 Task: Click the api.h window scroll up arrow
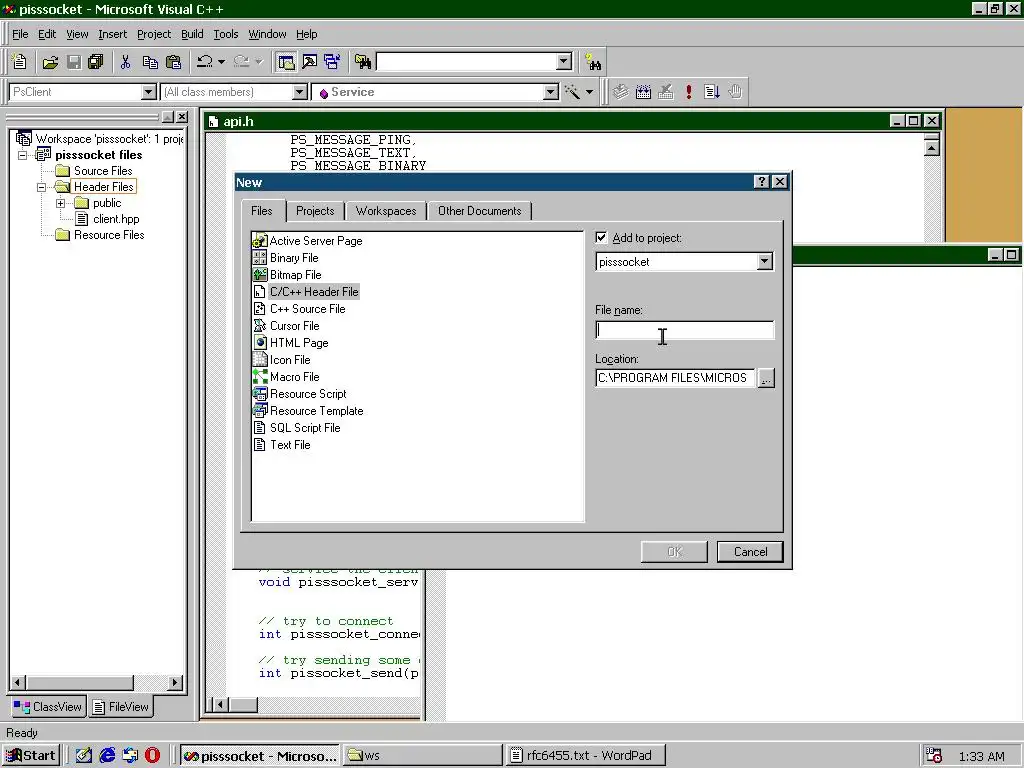coord(932,148)
